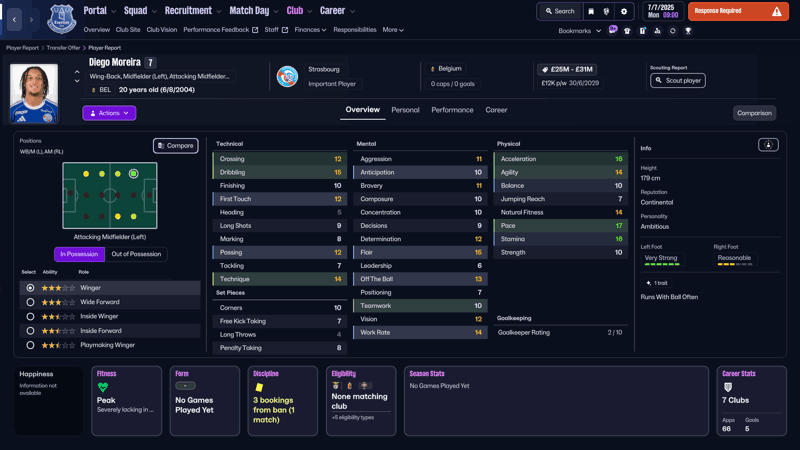The height and width of the screenshot is (450, 800).
Task: Switch to the Personal tab
Action: tap(405, 110)
